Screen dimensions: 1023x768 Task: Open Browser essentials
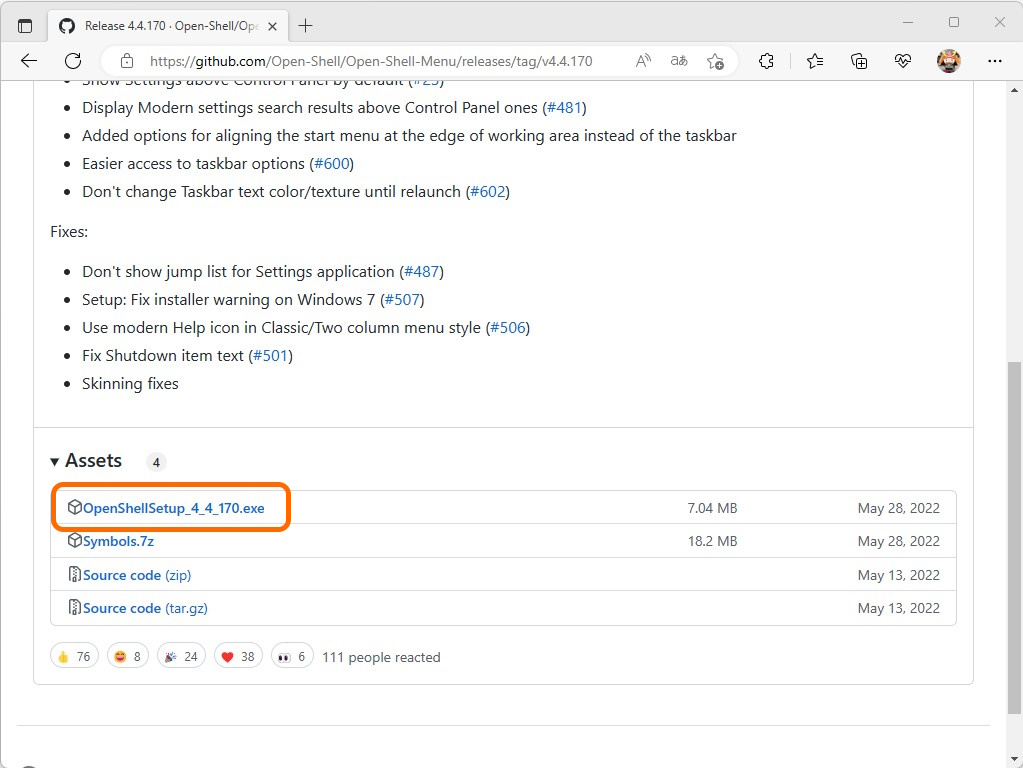point(902,60)
